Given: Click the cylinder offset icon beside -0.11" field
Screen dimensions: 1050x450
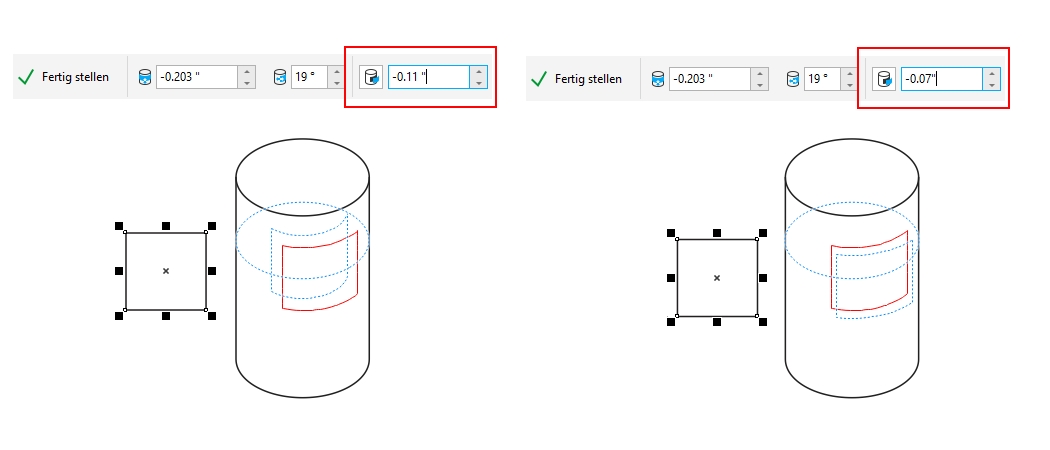Looking at the screenshot, I should (x=371, y=77).
